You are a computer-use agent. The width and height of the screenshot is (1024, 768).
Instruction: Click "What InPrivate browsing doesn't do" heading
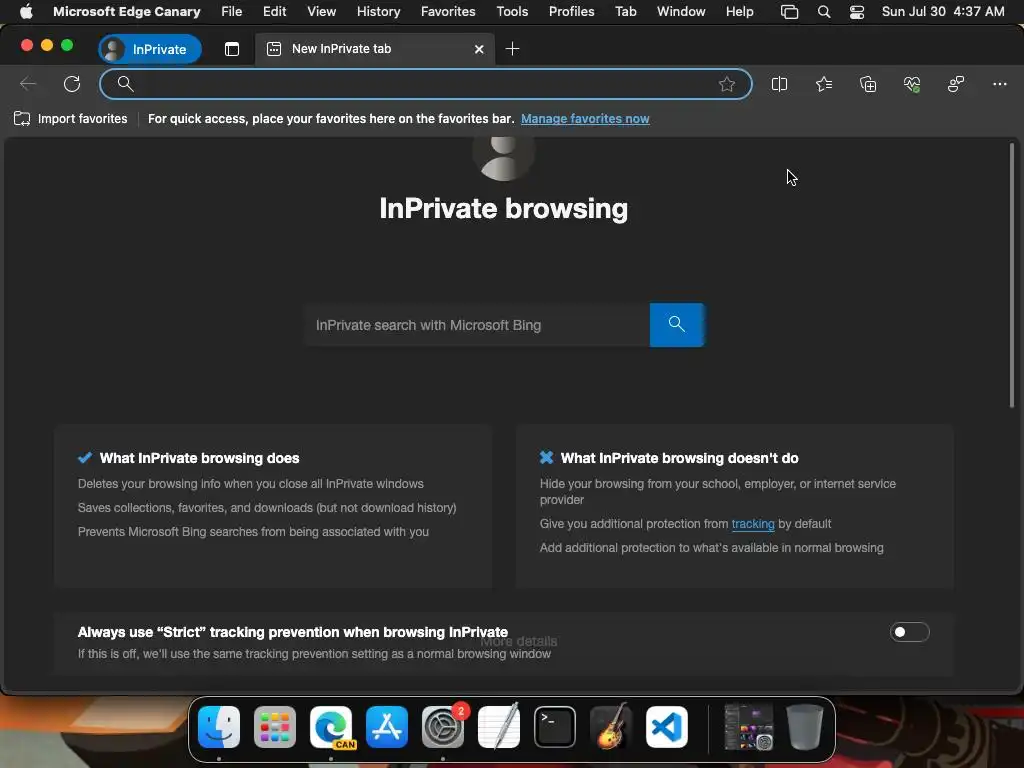pyautogui.click(x=679, y=458)
